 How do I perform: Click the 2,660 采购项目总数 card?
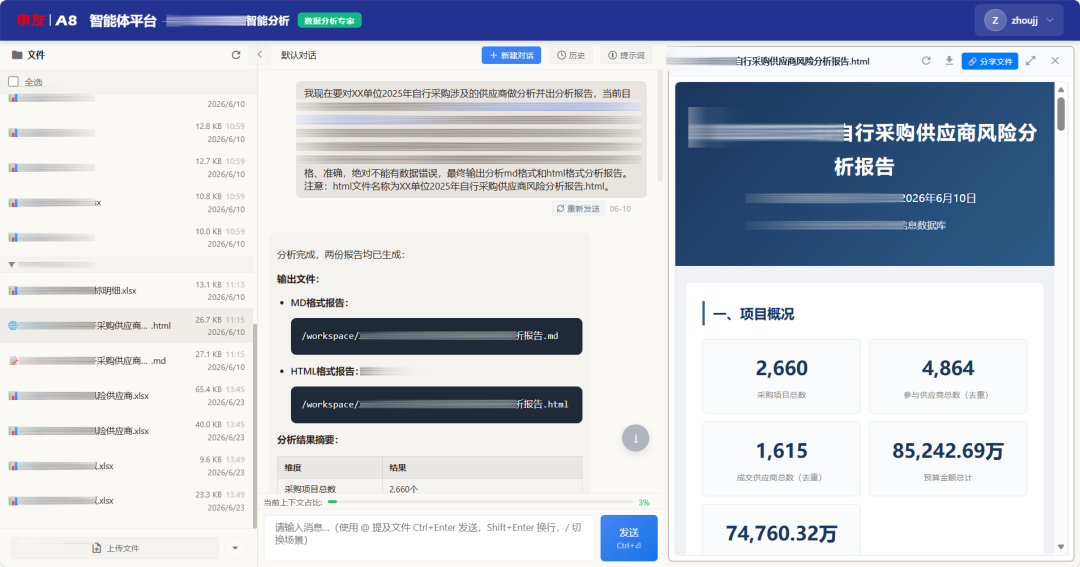pos(781,376)
